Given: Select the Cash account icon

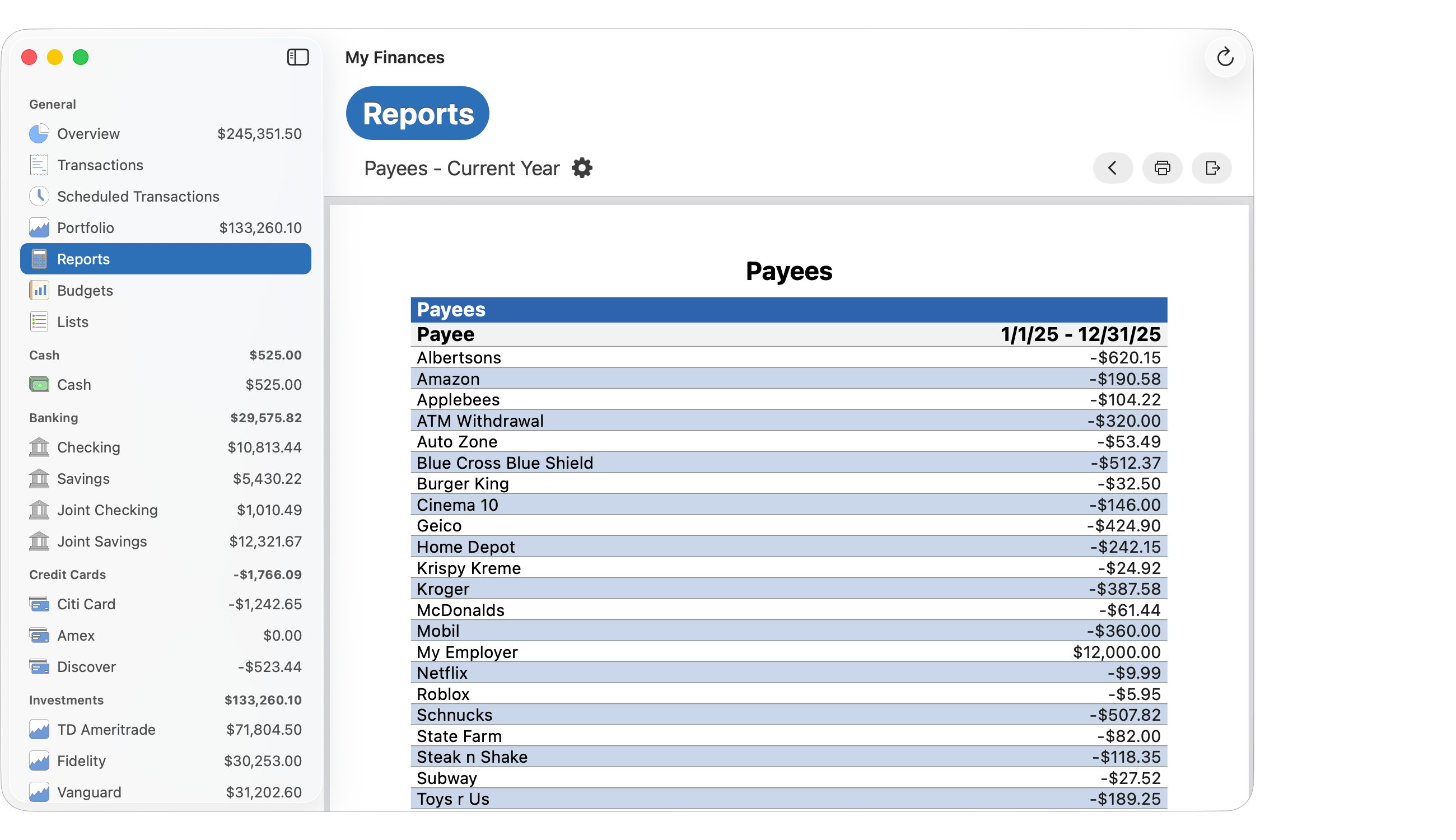Looking at the screenshot, I should click(x=38, y=384).
